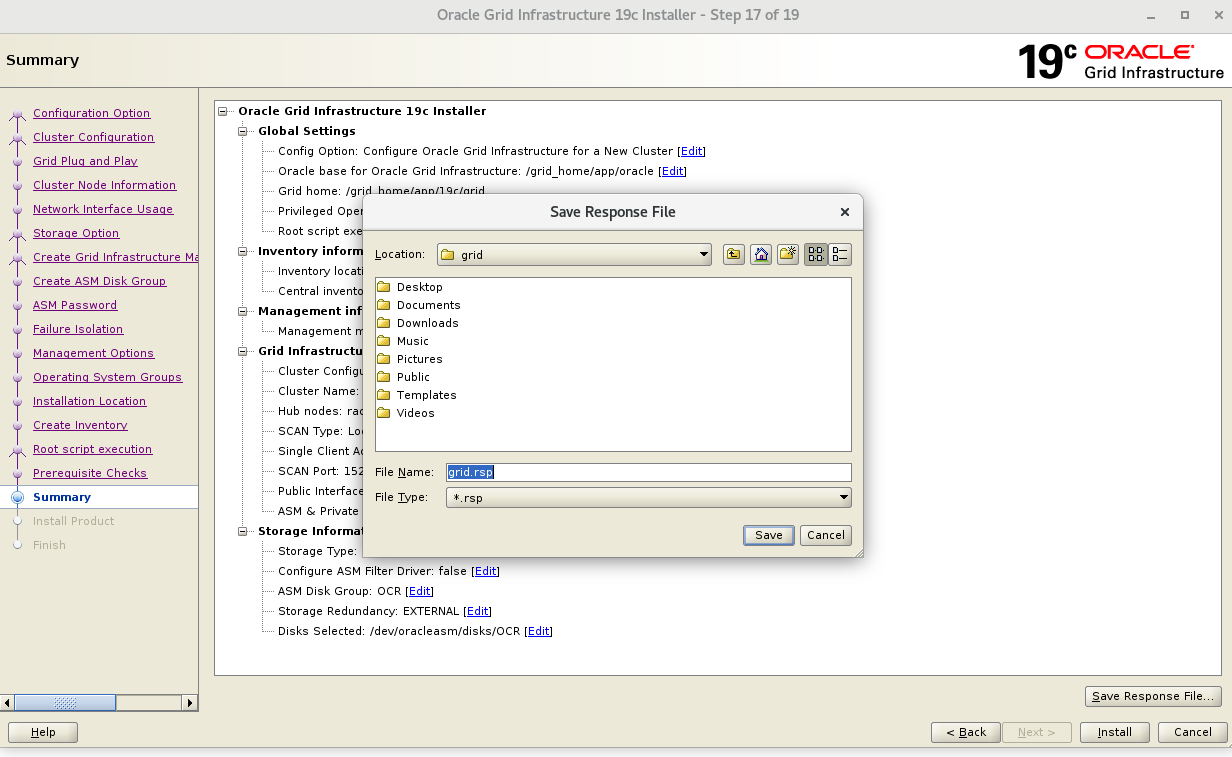Image resolution: width=1232 pixels, height=757 pixels.
Task: Click the Downloads folder icon
Action: 383,323
